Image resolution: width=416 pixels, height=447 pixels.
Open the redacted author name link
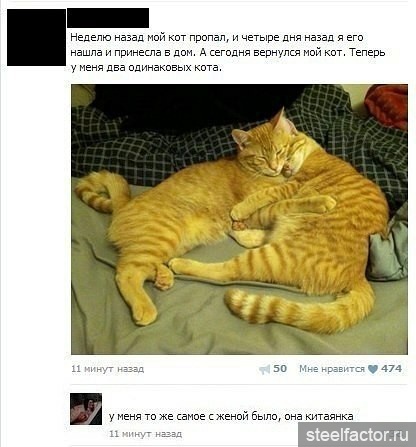[x=108, y=18]
